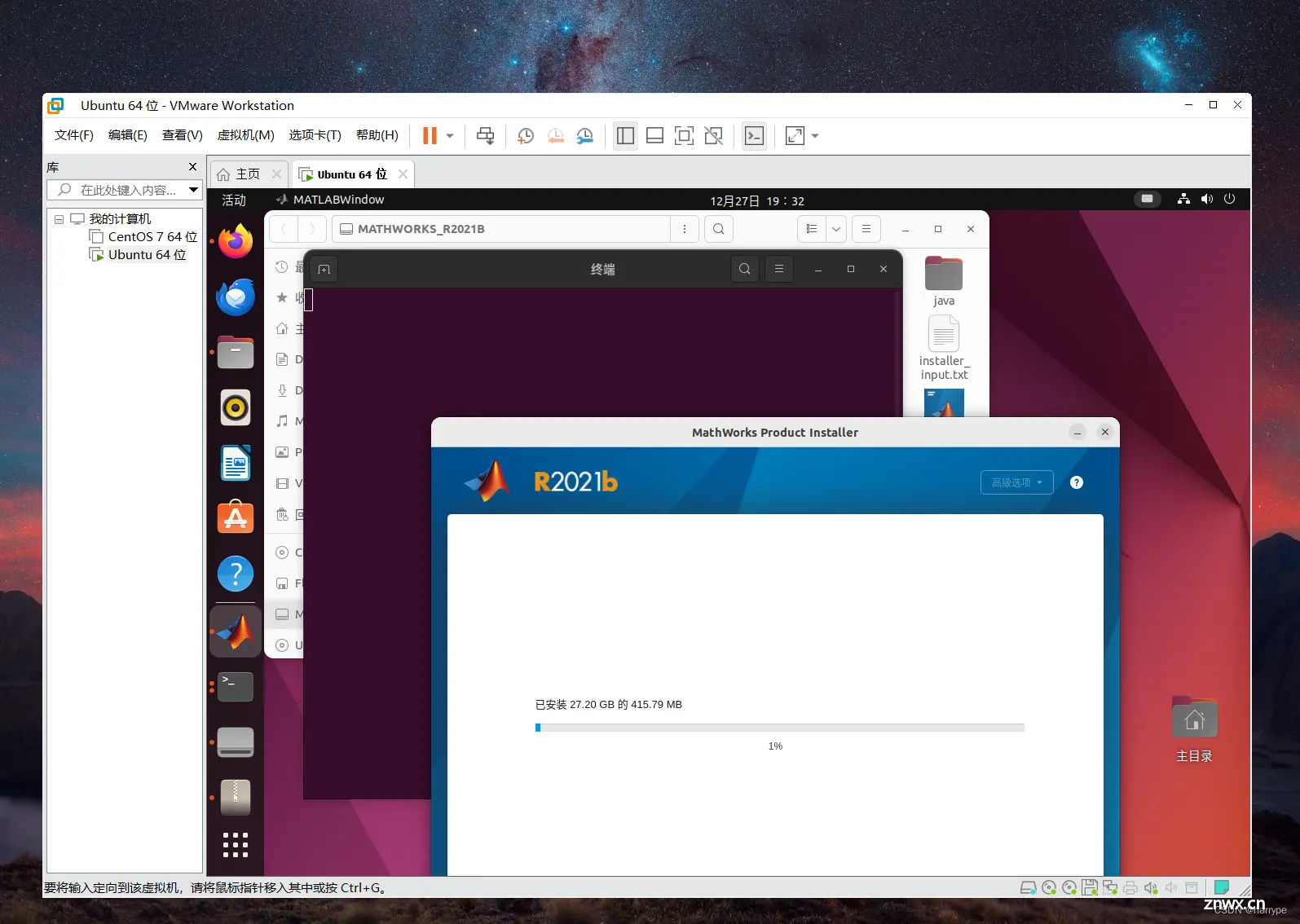Toggle the thumbnail bar view

click(654, 136)
